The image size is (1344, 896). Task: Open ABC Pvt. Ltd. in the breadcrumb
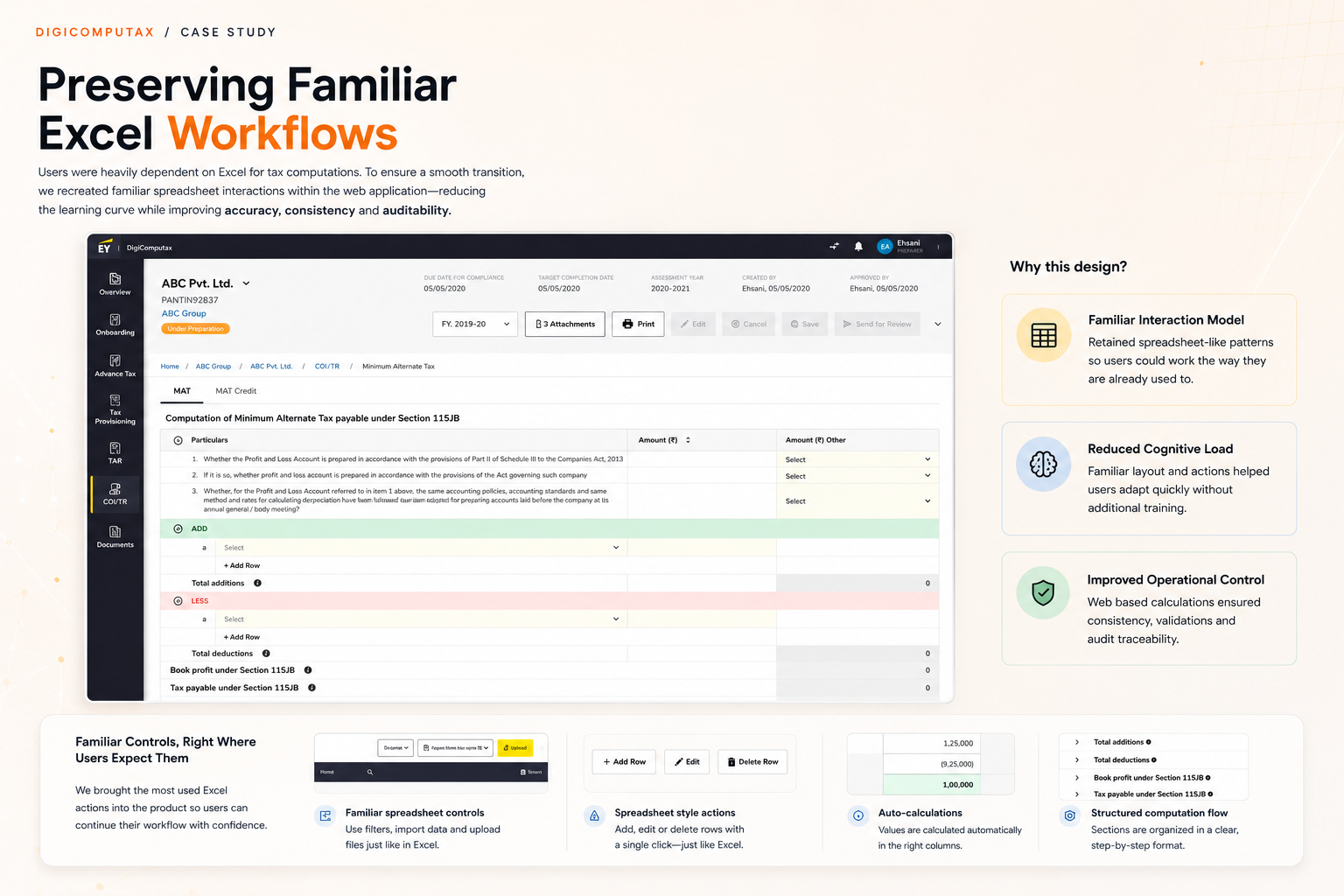pos(271,367)
